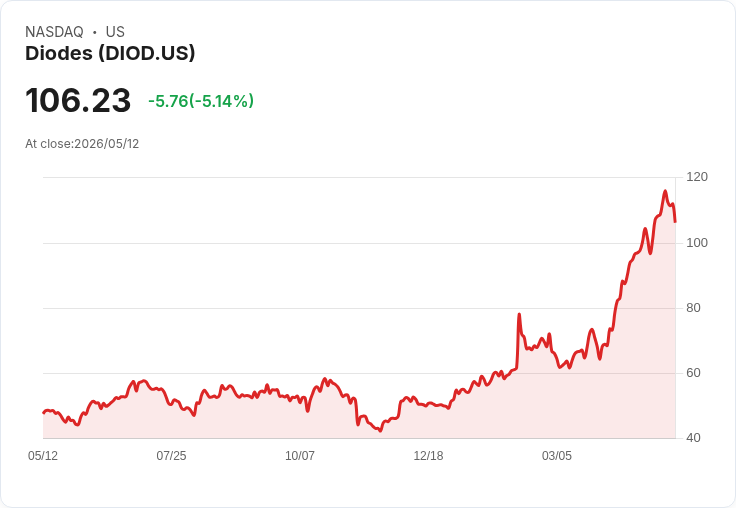Click the chart's lowest dip near 42
The width and height of the screenshot is (736, 508).
[380, 431]
